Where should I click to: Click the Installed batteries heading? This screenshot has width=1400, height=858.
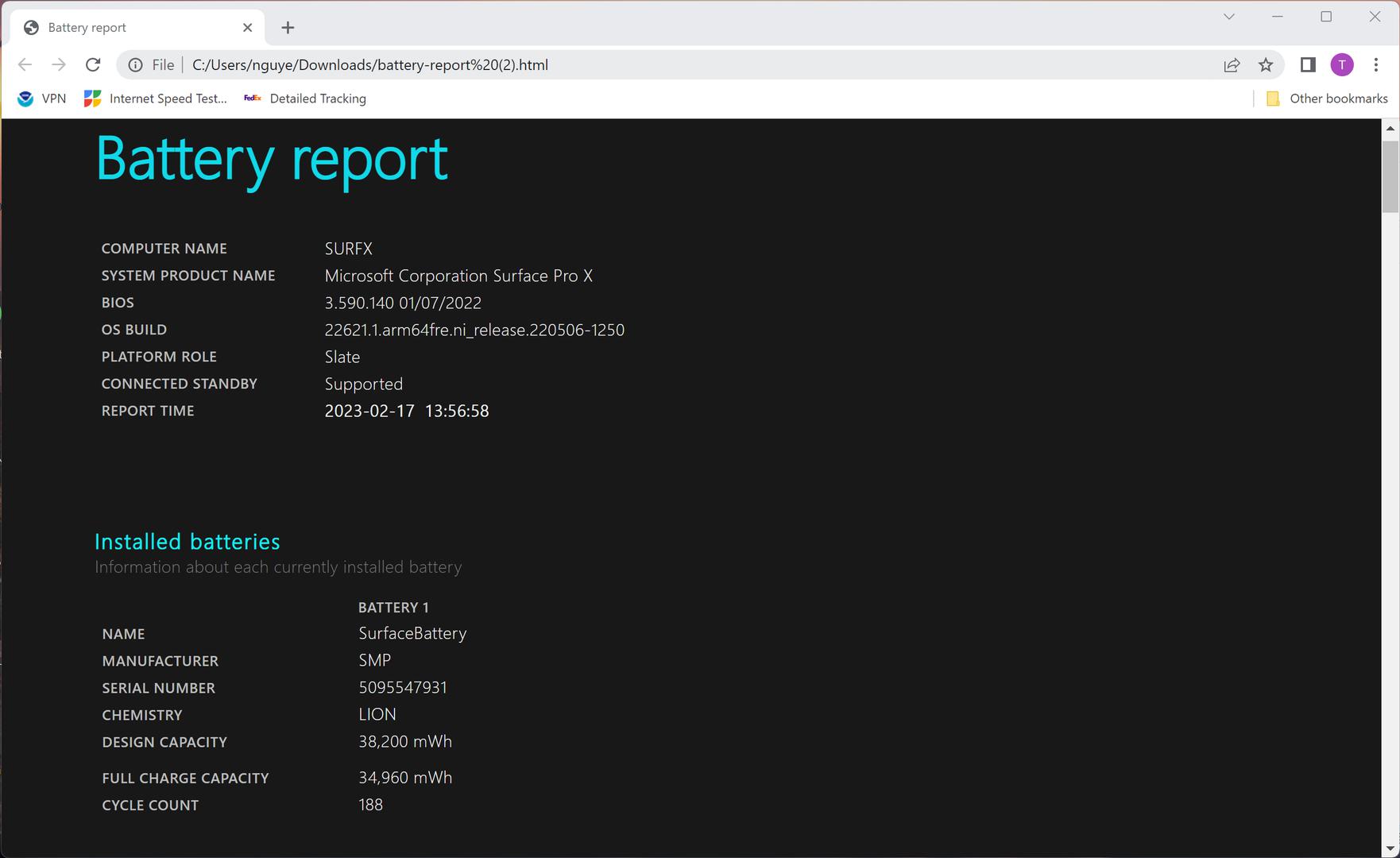click(188, 542)
